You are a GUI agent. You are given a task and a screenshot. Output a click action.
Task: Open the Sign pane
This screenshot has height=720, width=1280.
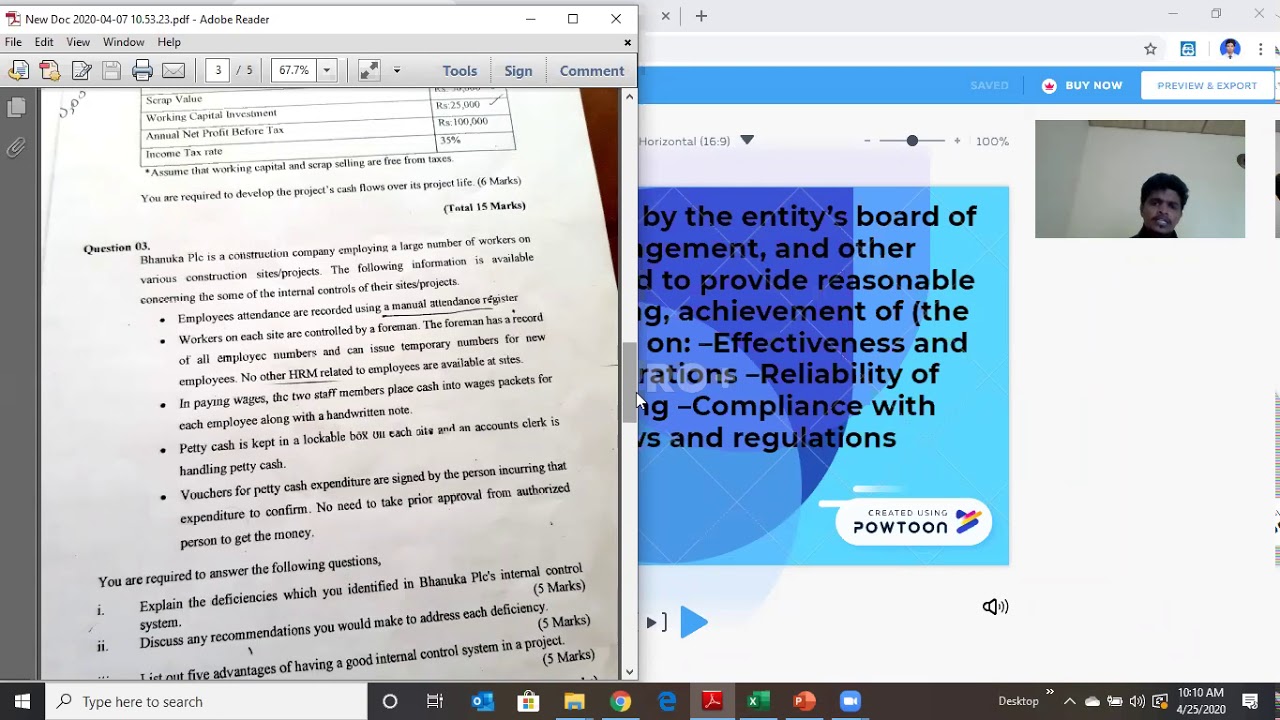[518, 70]
